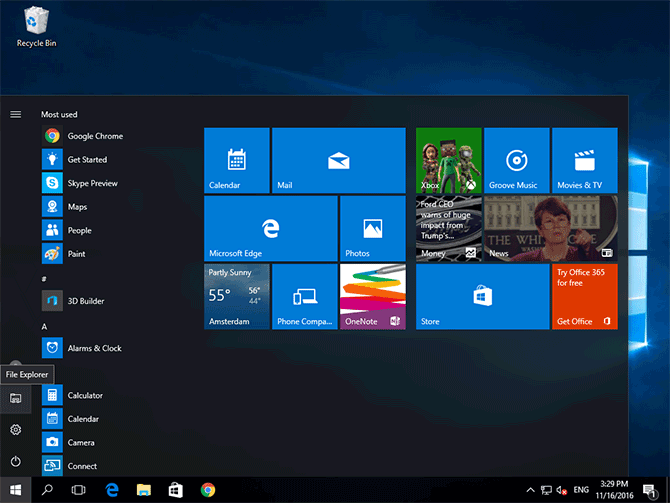Launch Get Started app
Image resolution: width=670 pixels, height=503 pixels.
[x=75, y=159]
